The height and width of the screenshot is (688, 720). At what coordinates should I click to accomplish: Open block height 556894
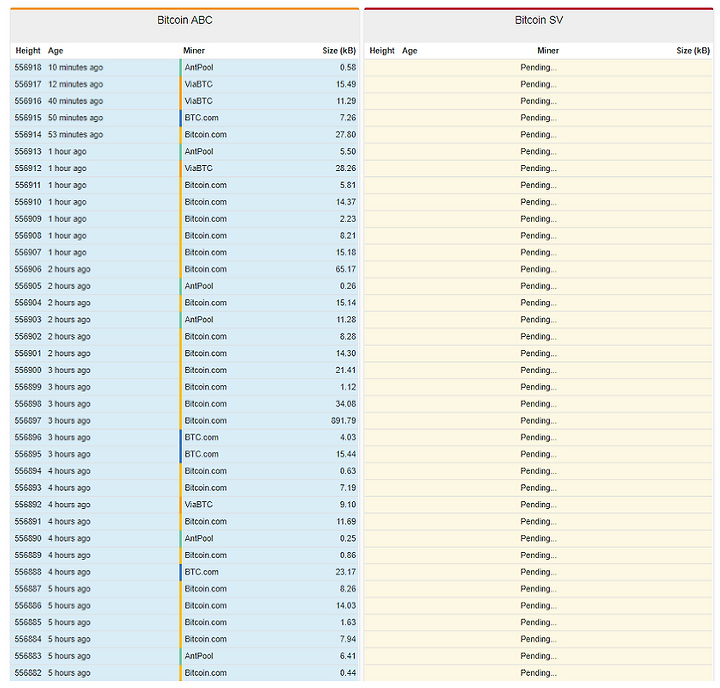pyautogui.click(x=28, y=471)
